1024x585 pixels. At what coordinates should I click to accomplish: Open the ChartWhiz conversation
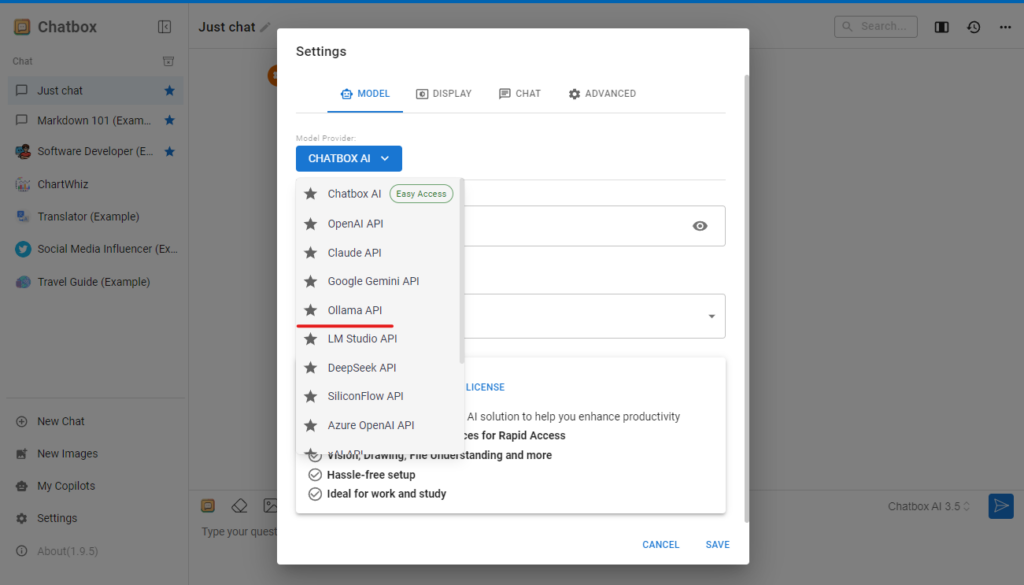(x=95, y=184)
